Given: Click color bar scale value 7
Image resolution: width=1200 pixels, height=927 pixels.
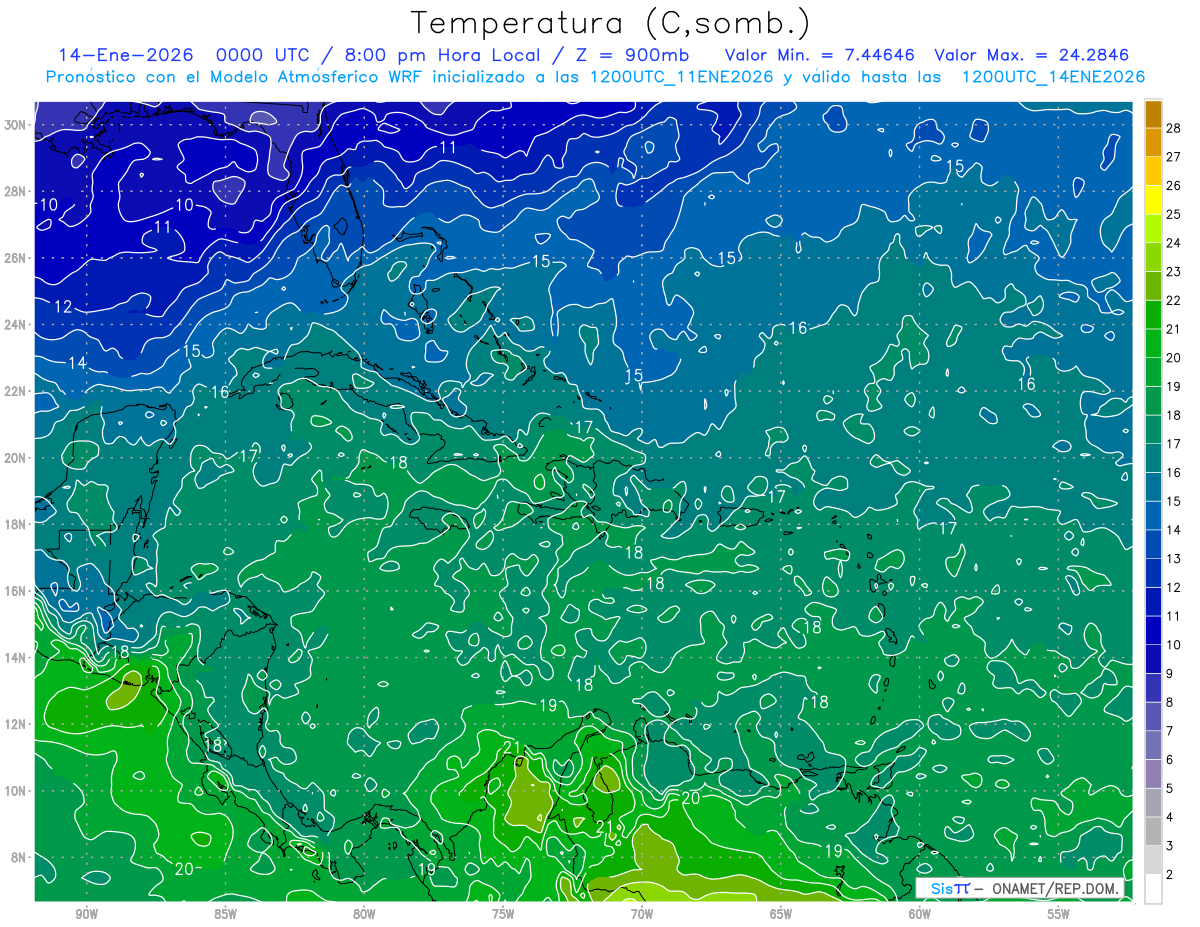Looking at the screenshot, I should click(x=1170, y=731).
